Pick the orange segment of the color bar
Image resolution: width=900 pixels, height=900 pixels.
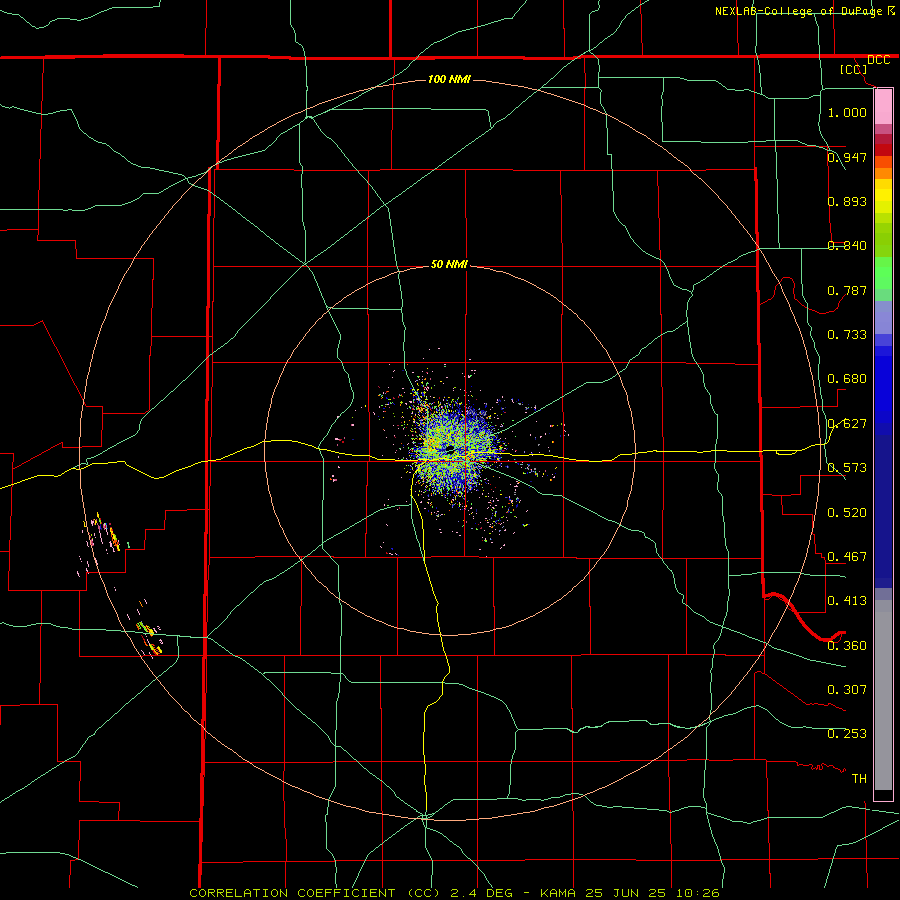click(883, 173)
